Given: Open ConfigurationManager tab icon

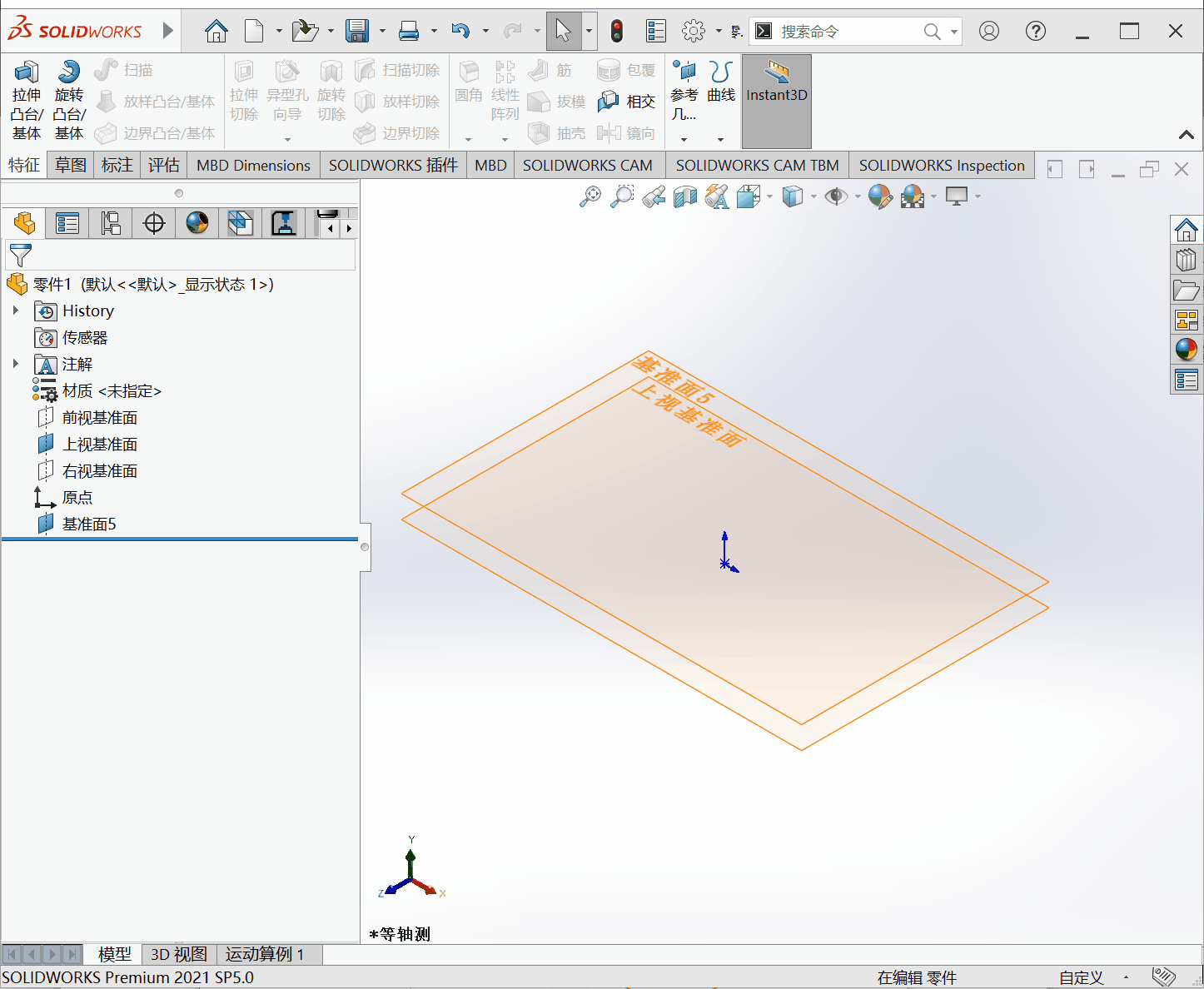Looking at the screenshot, I should point(111,223).
